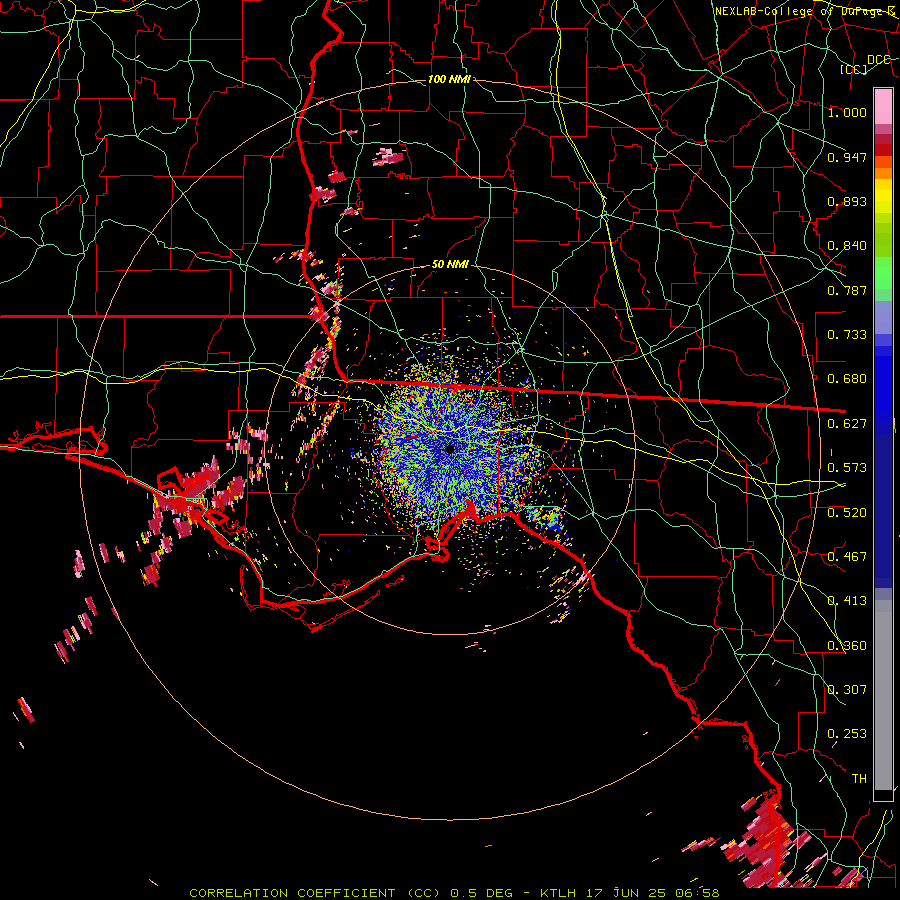Click the CORRELATION COEFFICIENT (CC) caption text
This screenshot has width=900, height=900.
click(315, 893)
